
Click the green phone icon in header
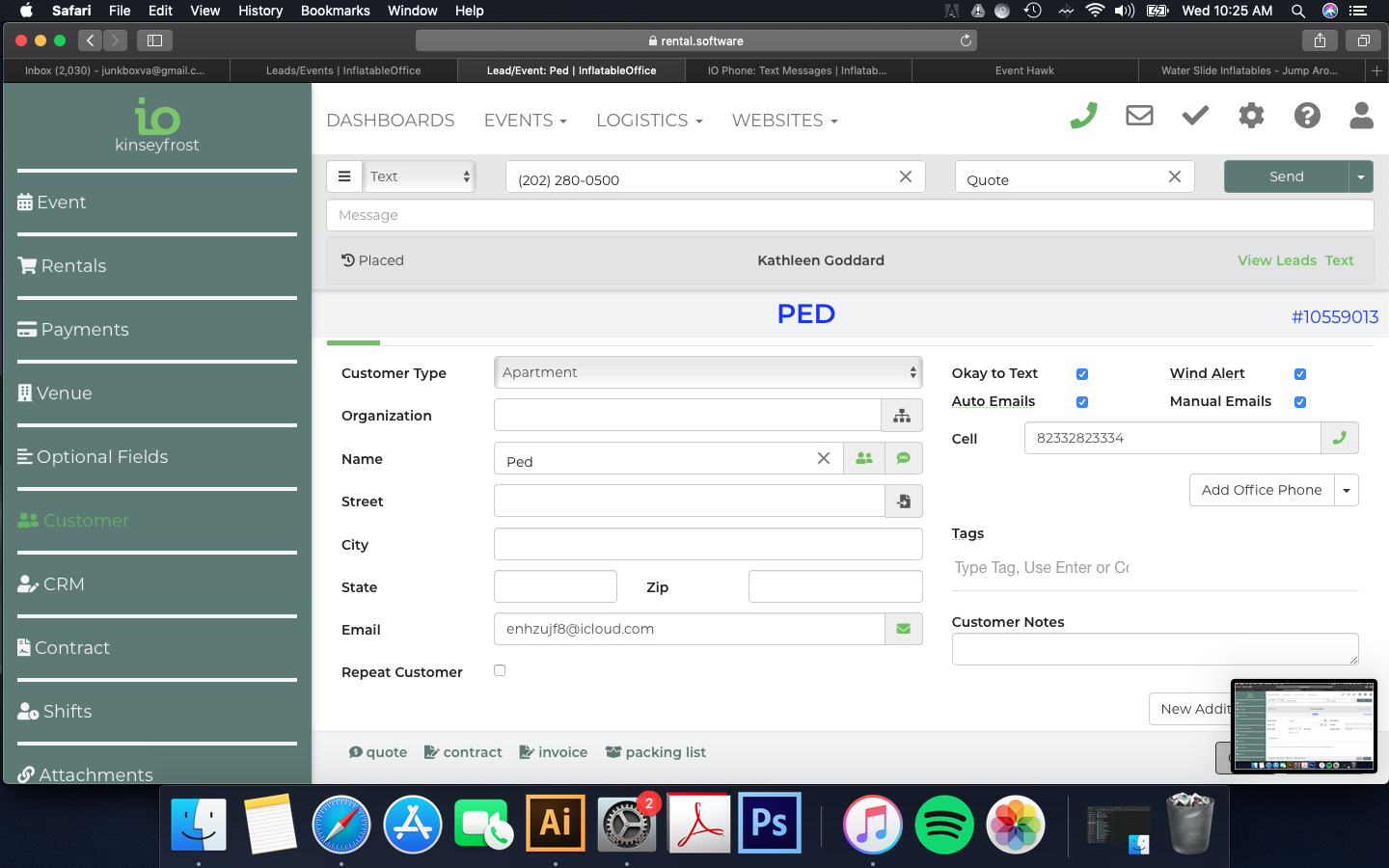[1083, 117]
